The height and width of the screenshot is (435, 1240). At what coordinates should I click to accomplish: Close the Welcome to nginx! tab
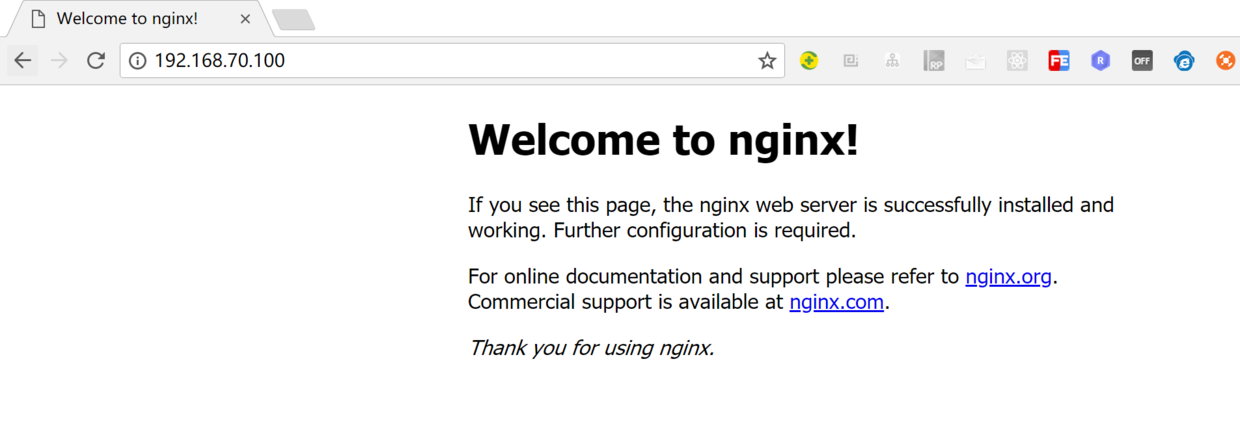point(245,19)
